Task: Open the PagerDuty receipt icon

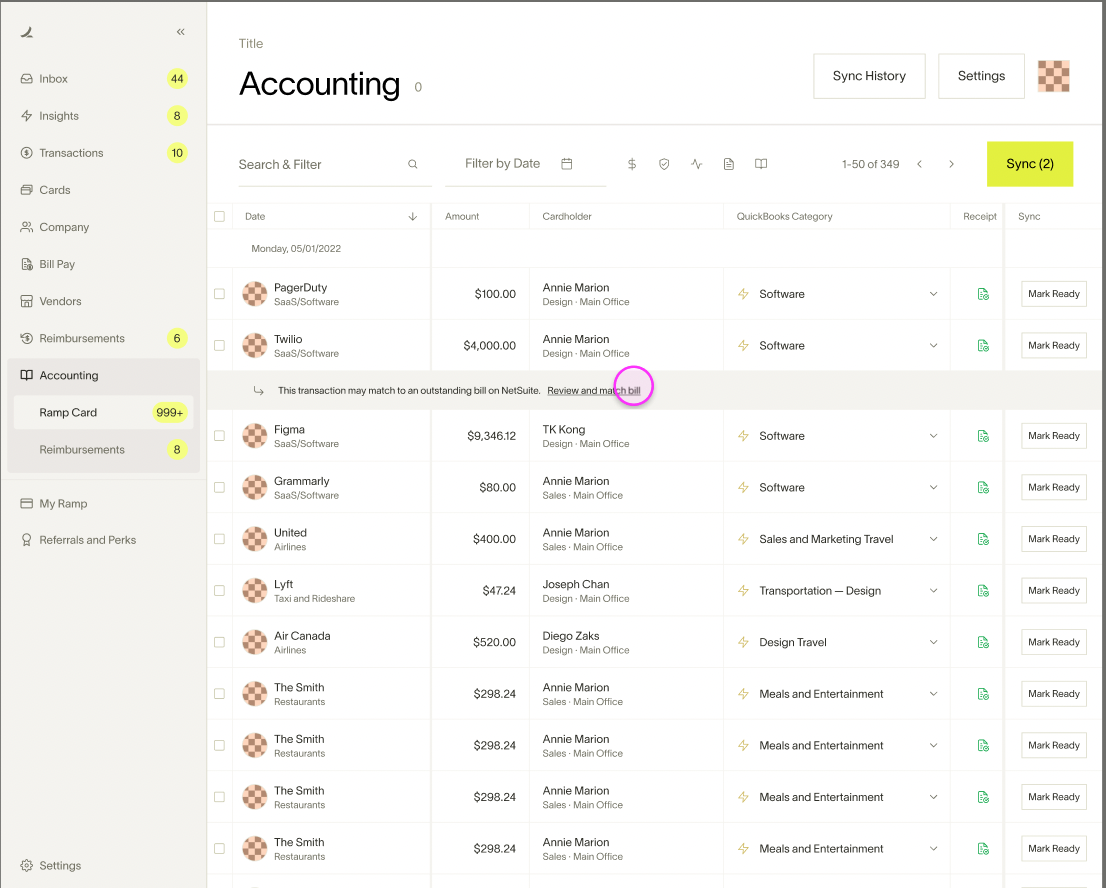Action: [983, 294]
